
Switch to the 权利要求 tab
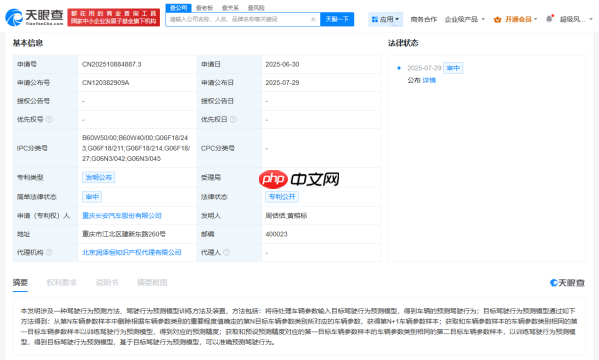[62, 282]
